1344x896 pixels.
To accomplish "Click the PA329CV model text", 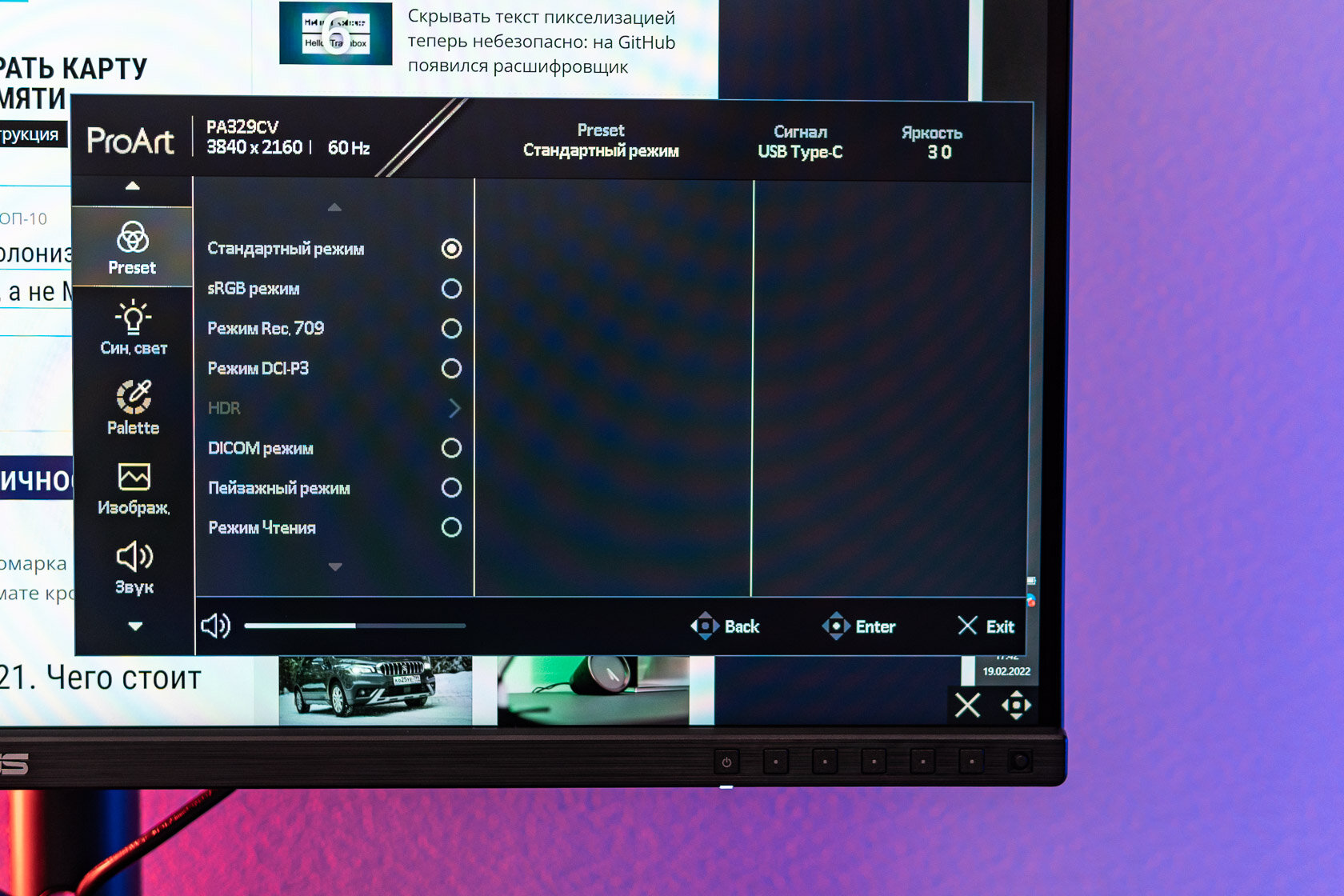I will click(x=242, y=126).
